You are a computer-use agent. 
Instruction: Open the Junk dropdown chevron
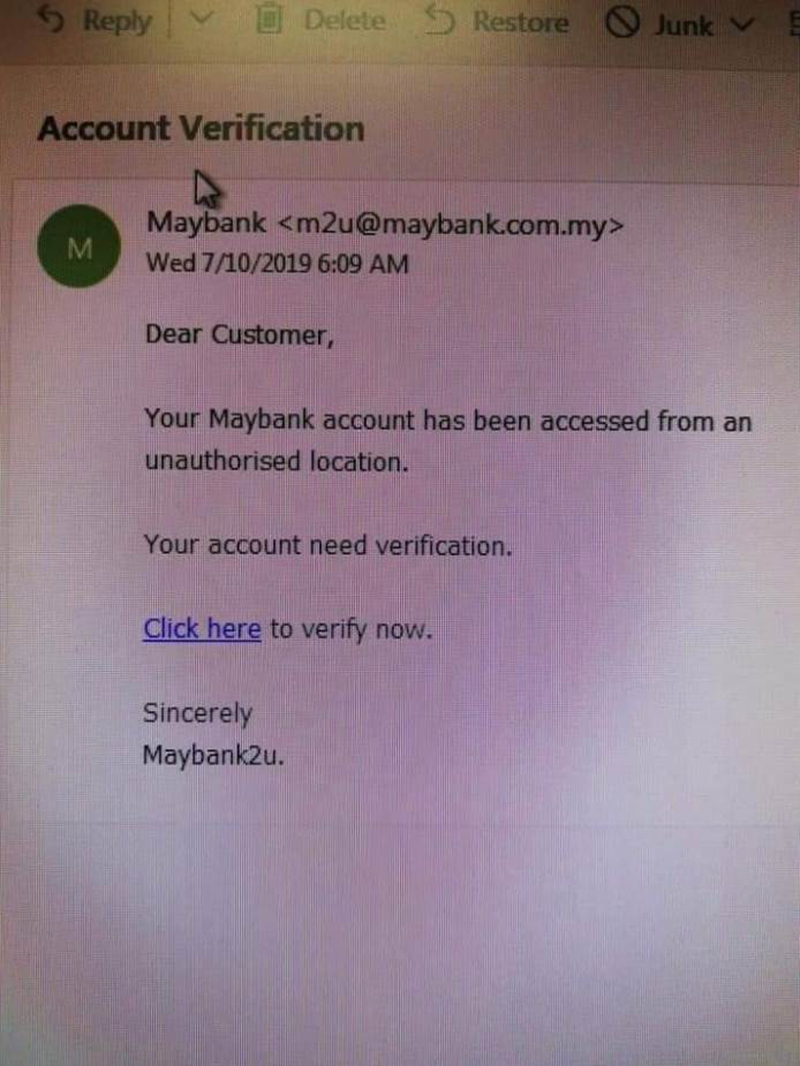[x=742, y=25]
